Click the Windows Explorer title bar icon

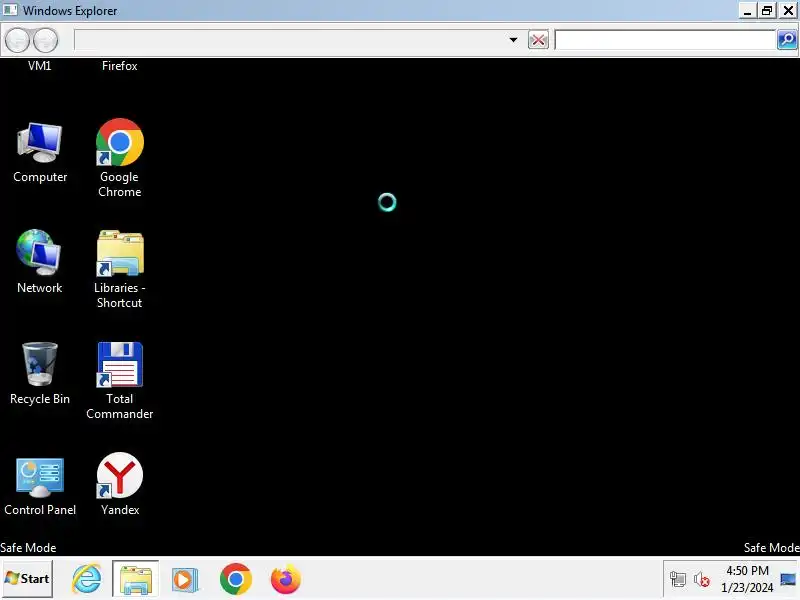coord(10,10)
